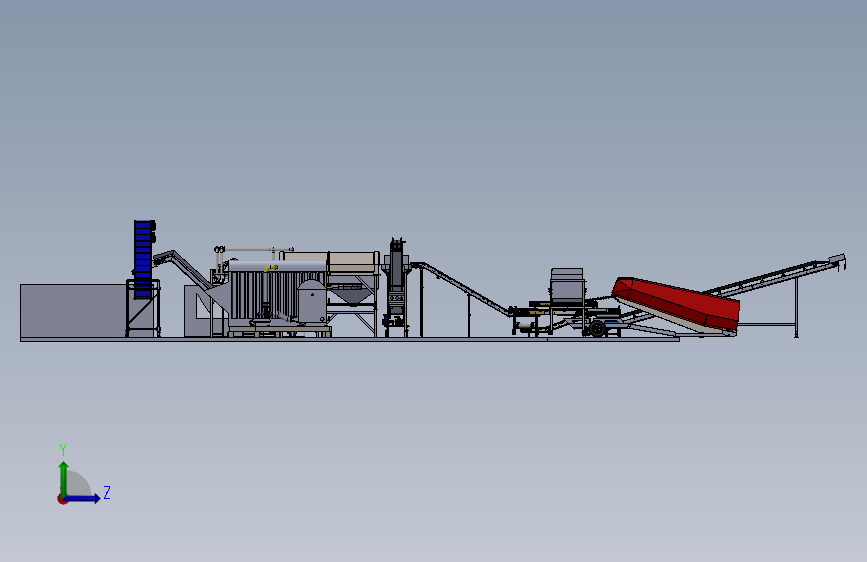
Task: Select the central dark vertical elevator tower
Action: pyautogui.click(x=395, y=287)
